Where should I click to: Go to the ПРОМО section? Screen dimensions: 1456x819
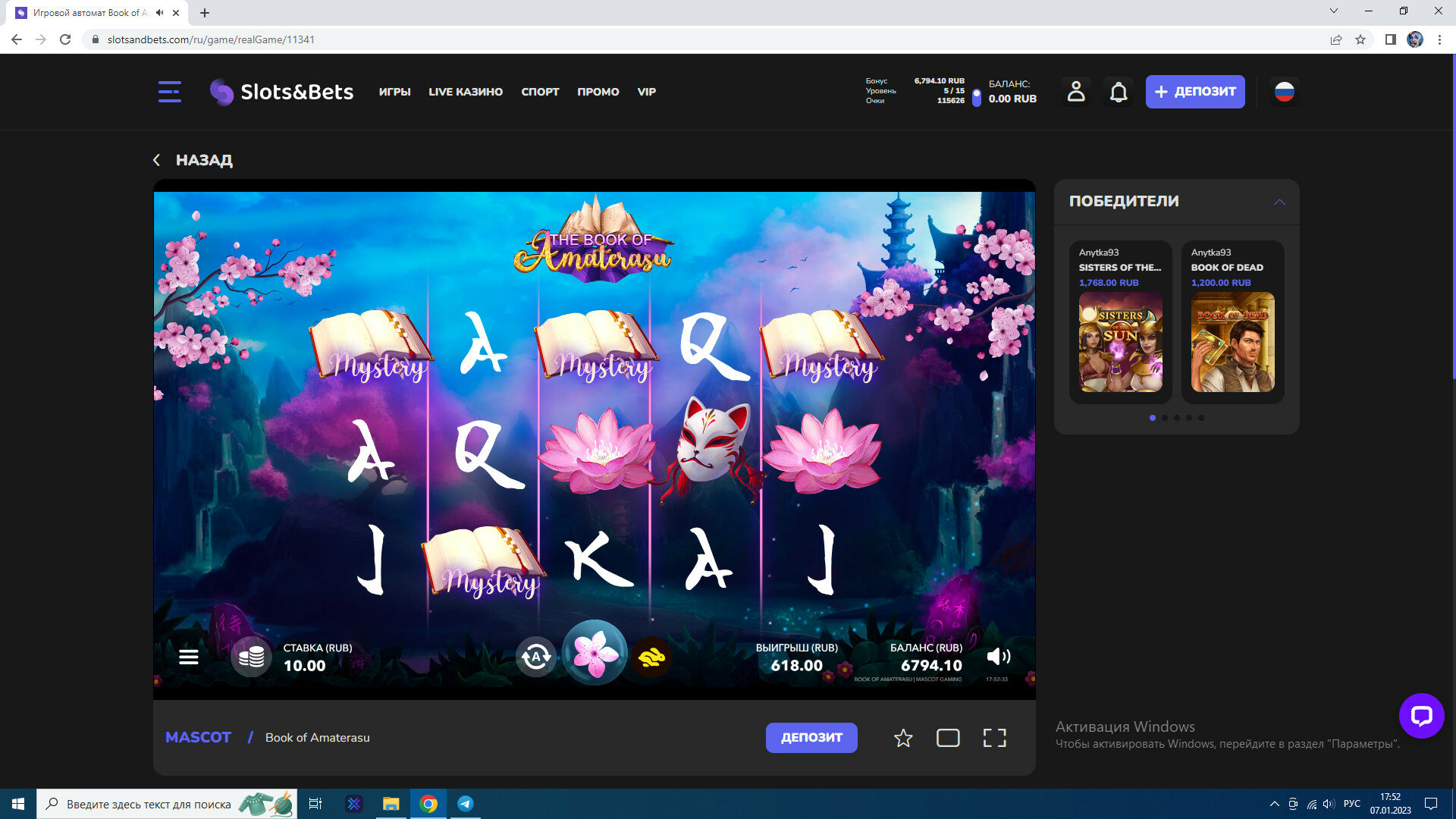(x=598, y=92)
